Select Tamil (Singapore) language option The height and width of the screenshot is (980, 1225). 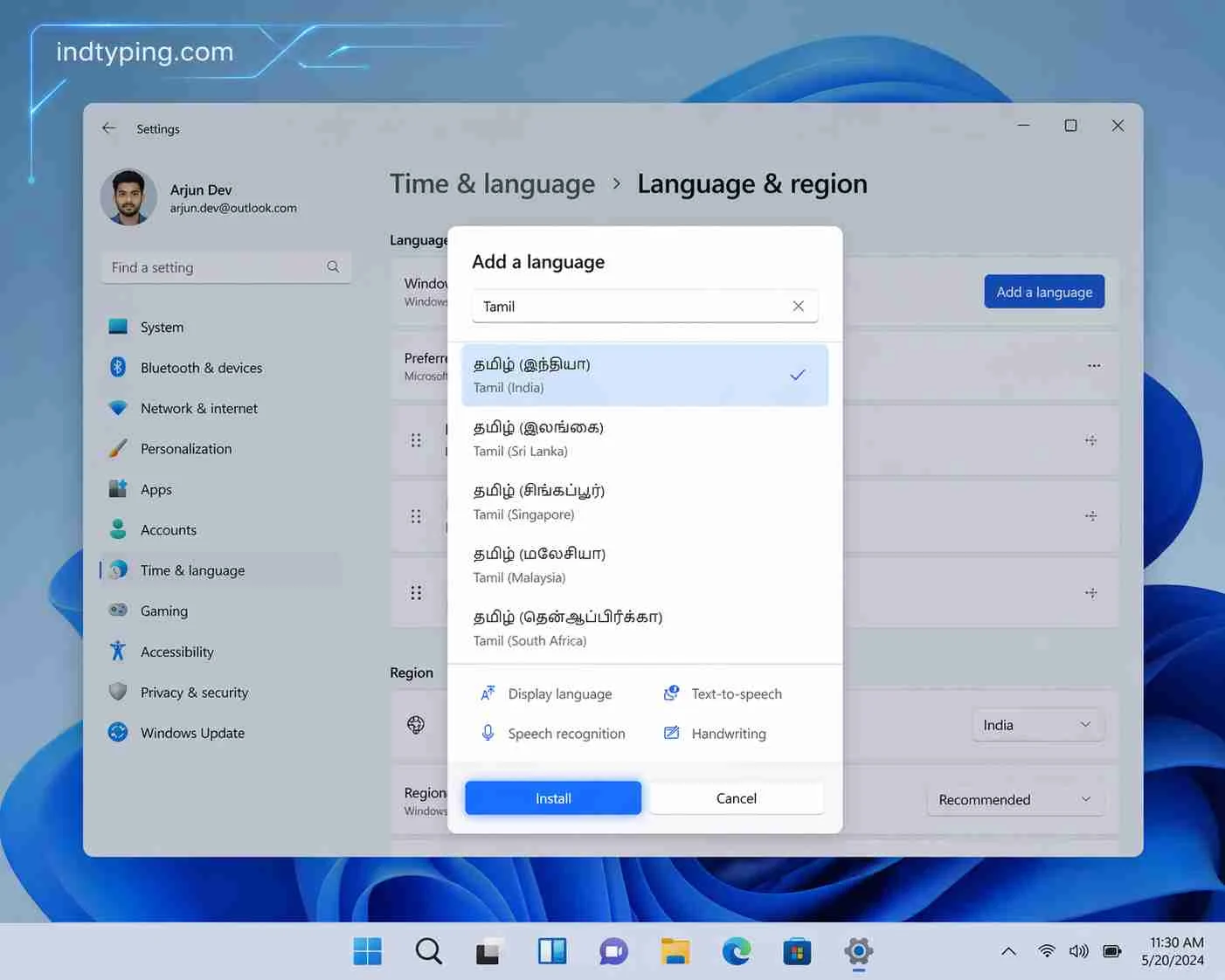[645, 502]
